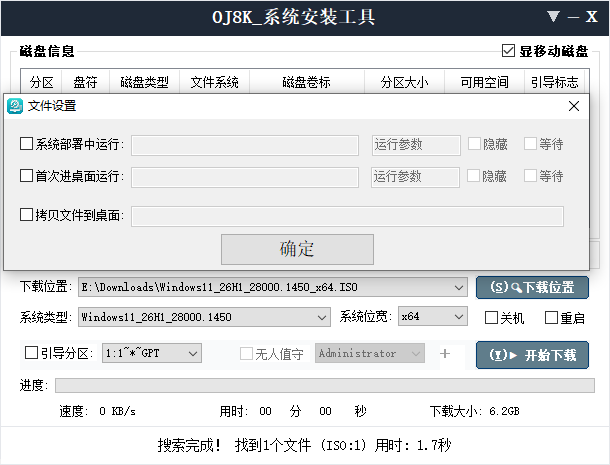The height and width of the screenshot is (465, 610).
Task: Toggle 显移动磁盘 checkbox
Action: click(x=508, y=51)
